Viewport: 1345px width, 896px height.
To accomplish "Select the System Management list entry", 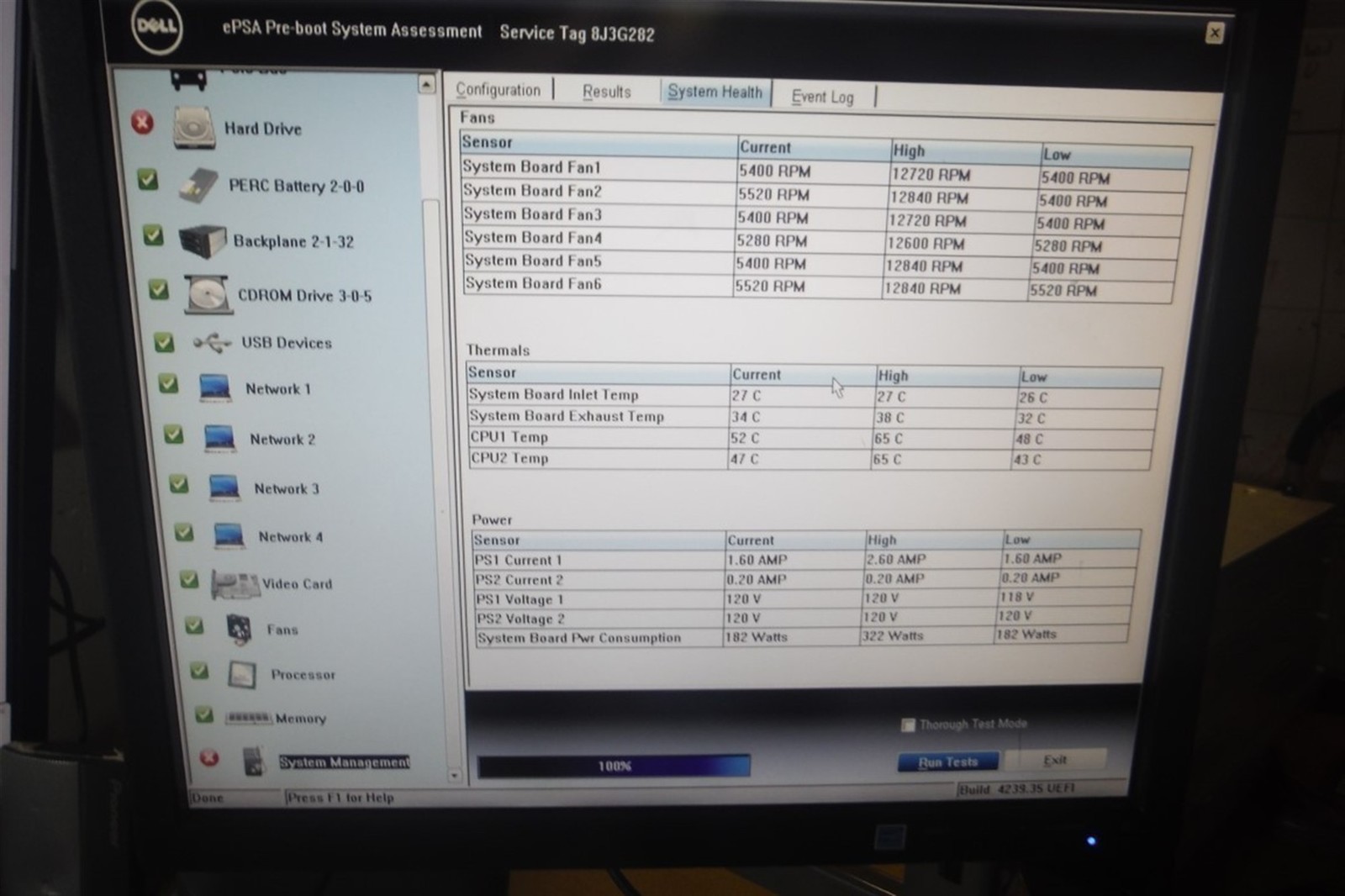I will [344, 762].
